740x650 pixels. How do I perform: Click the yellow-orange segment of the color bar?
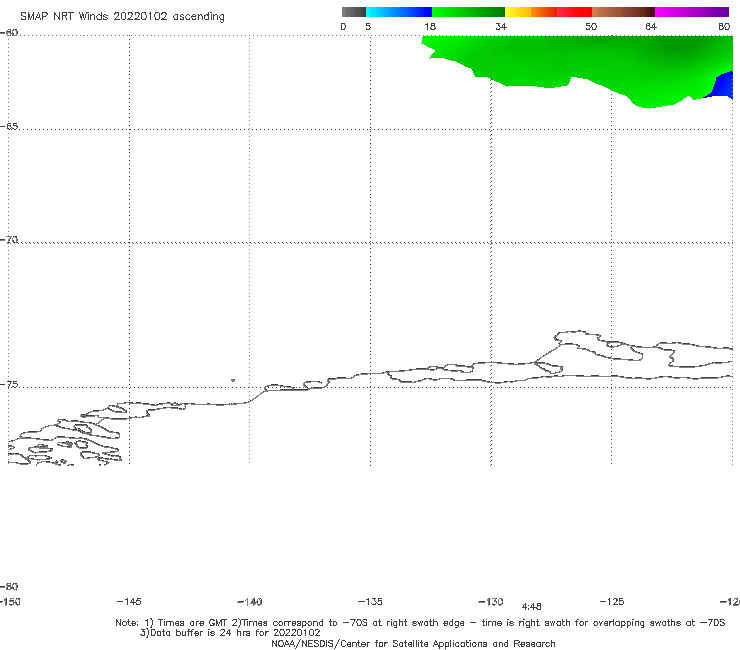(531, 12)
